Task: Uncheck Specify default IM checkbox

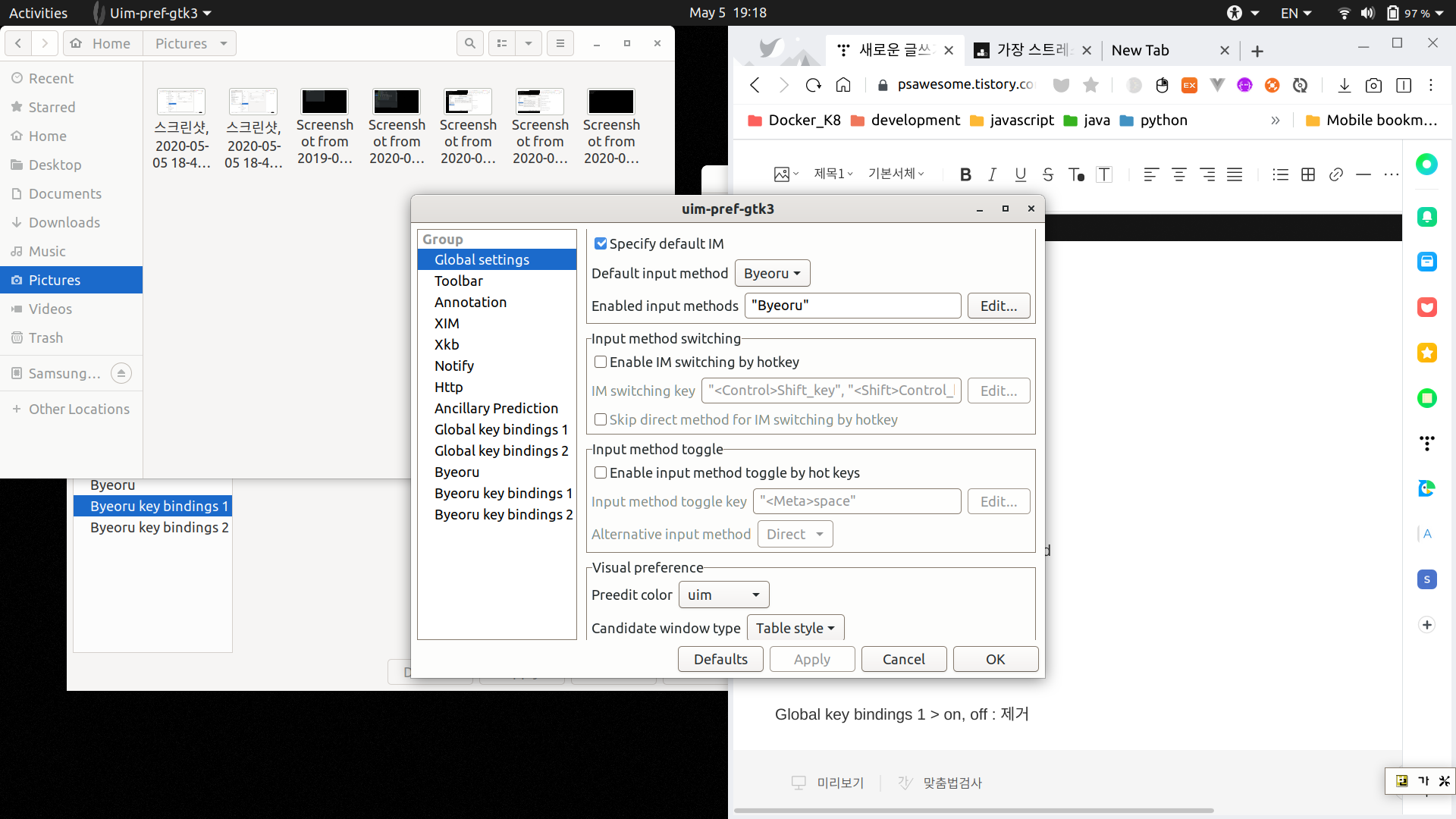Action: click(x=601, y=243)
